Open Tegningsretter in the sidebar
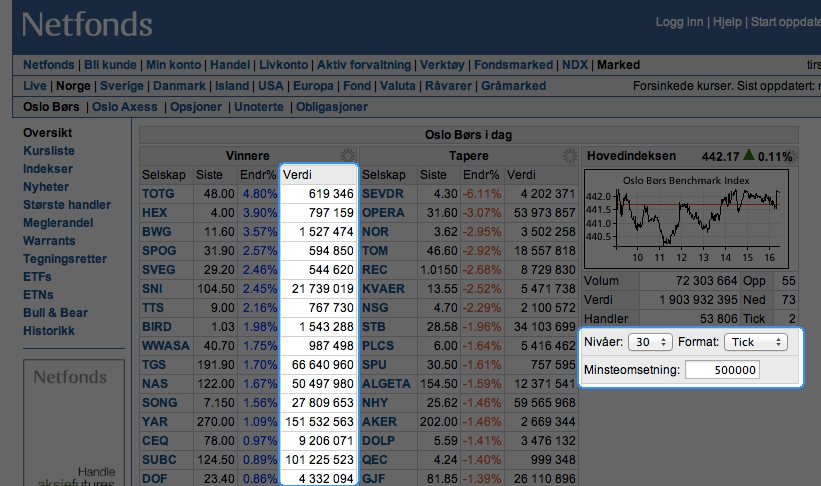 tap(65, 259)
